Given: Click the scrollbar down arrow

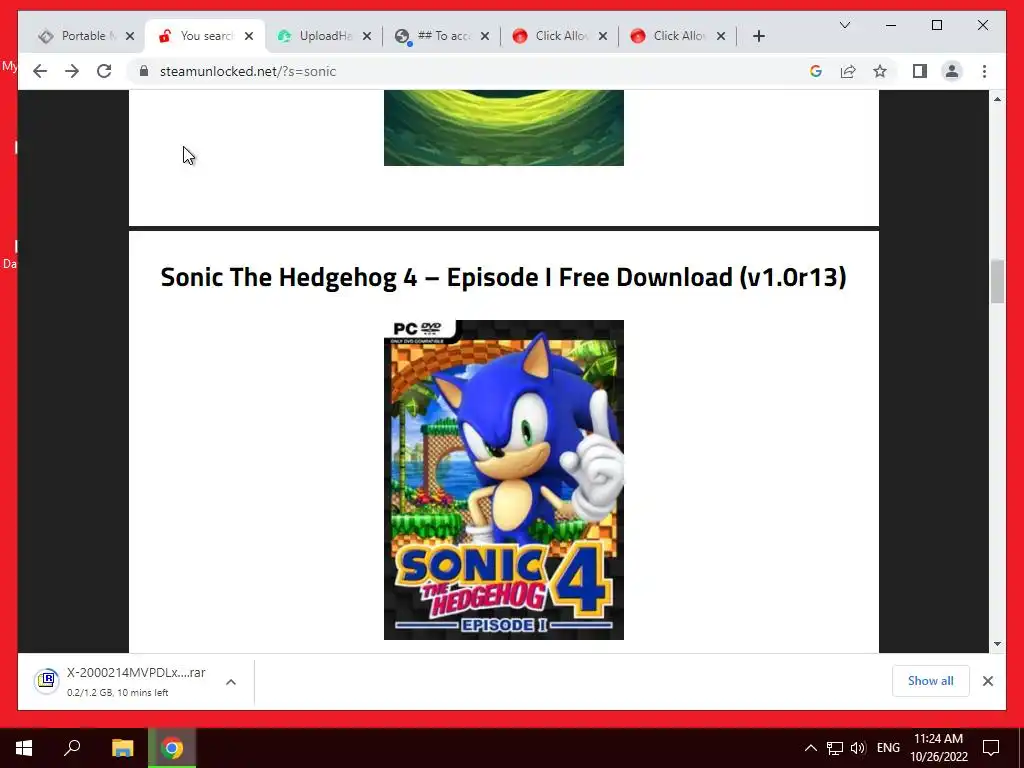Looking at the screenshot, I should [997, 643].
